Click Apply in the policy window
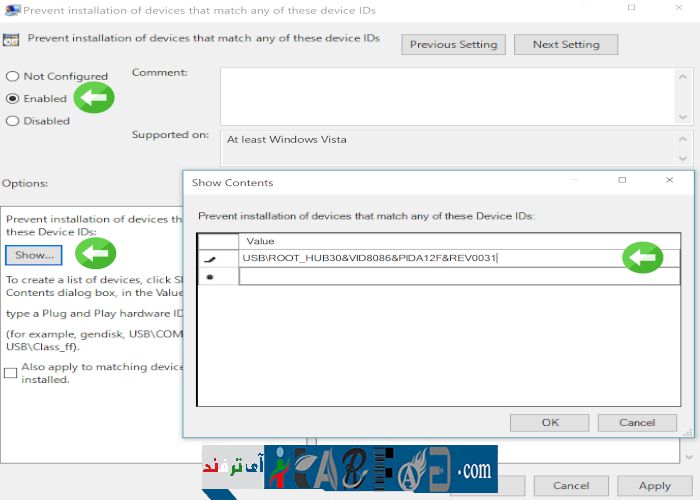This screenshot has width=700, height=500. 654,486
